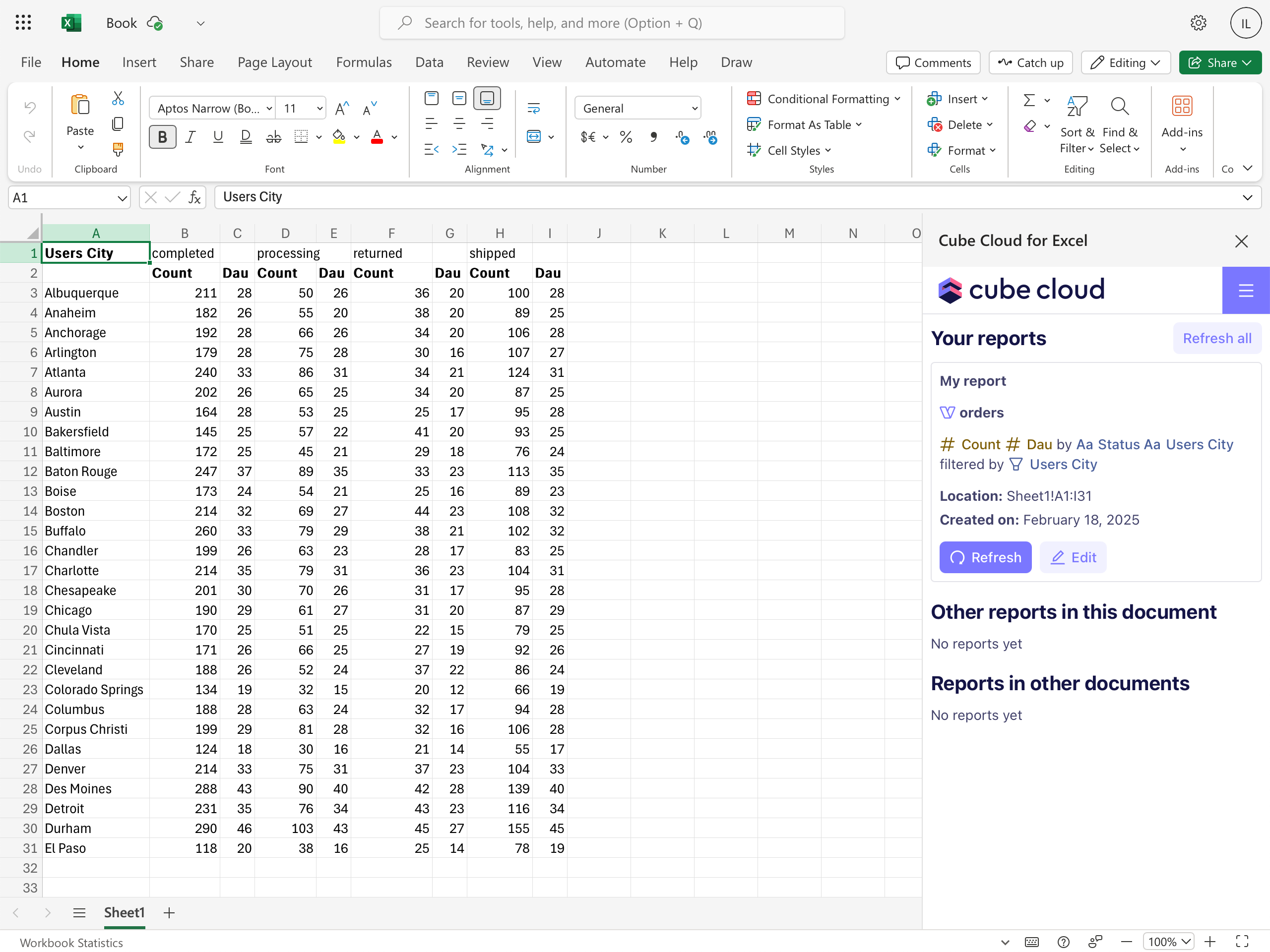Click the Refresh all button
Viewport: 1270px width, 952px height.
coord(1216,339)
